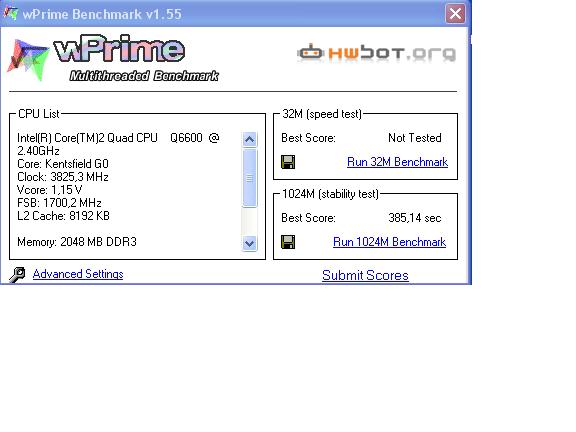Click the 385,14 sec best score value

tap(415, 218)
